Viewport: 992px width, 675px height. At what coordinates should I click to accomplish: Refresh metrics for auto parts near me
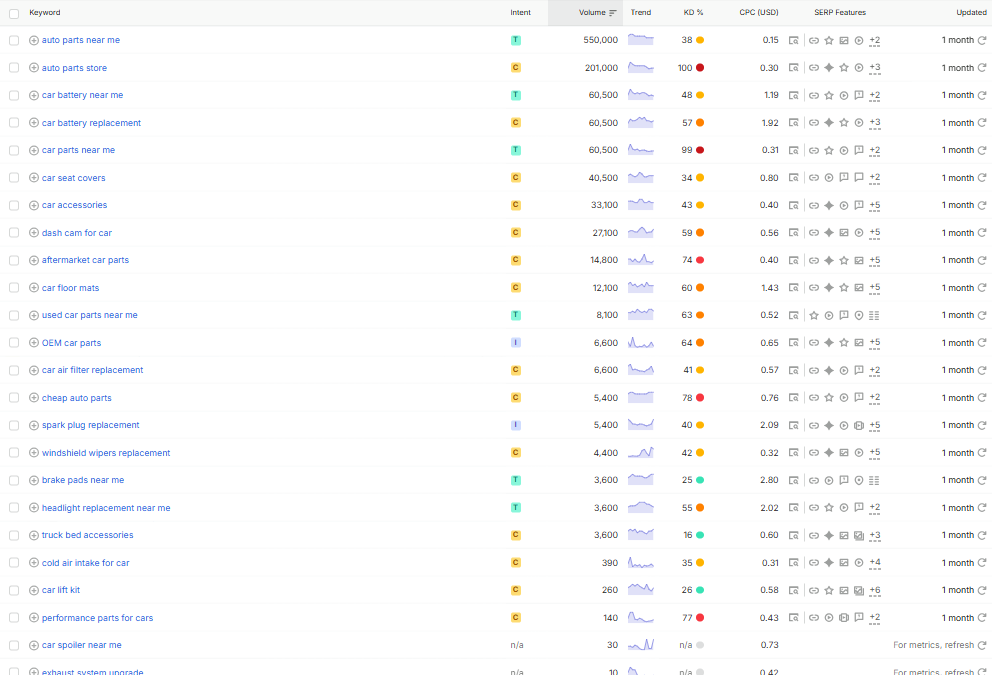(982, 40)
